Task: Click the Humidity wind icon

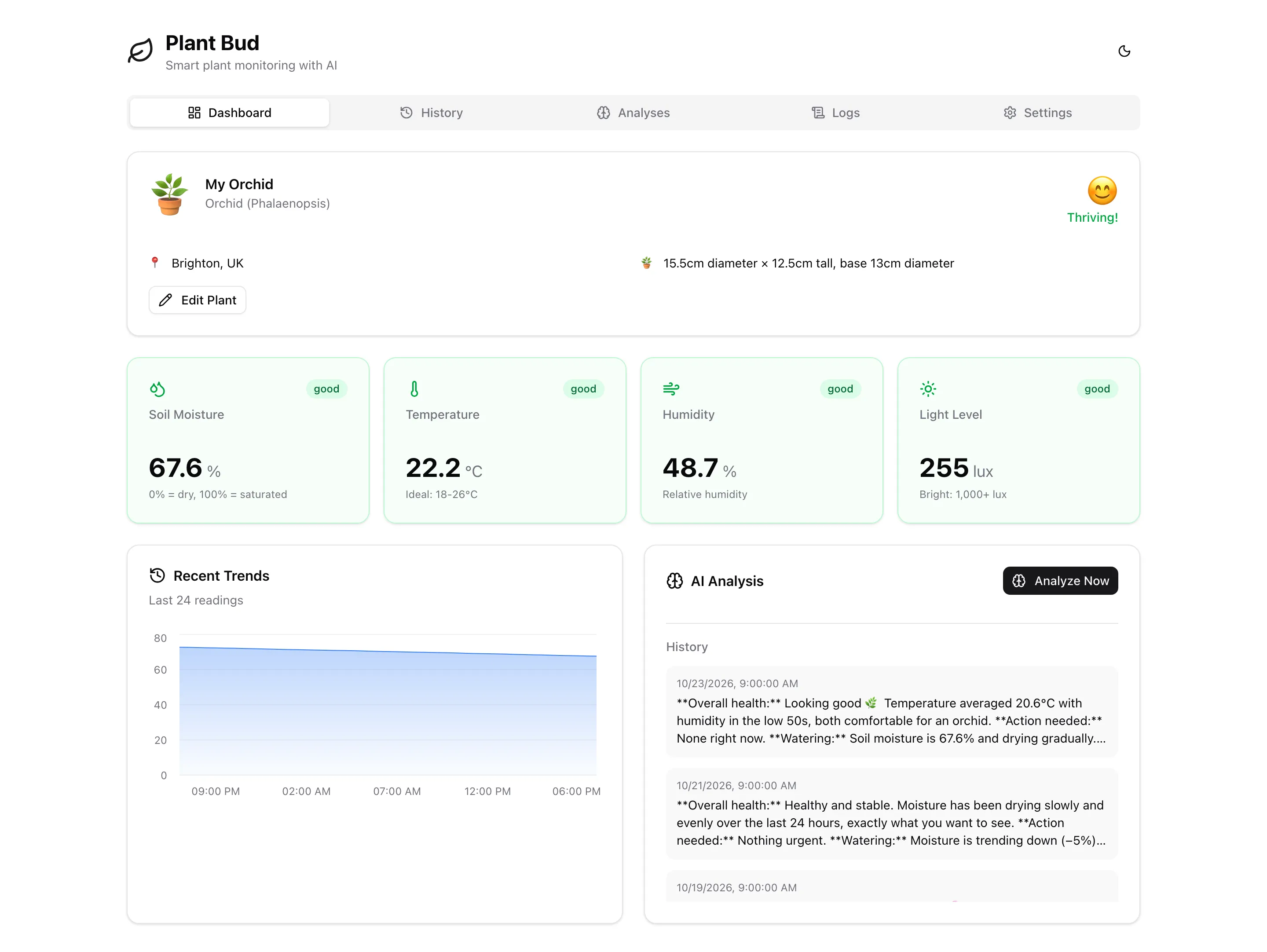Action: (x=671, y=389)
